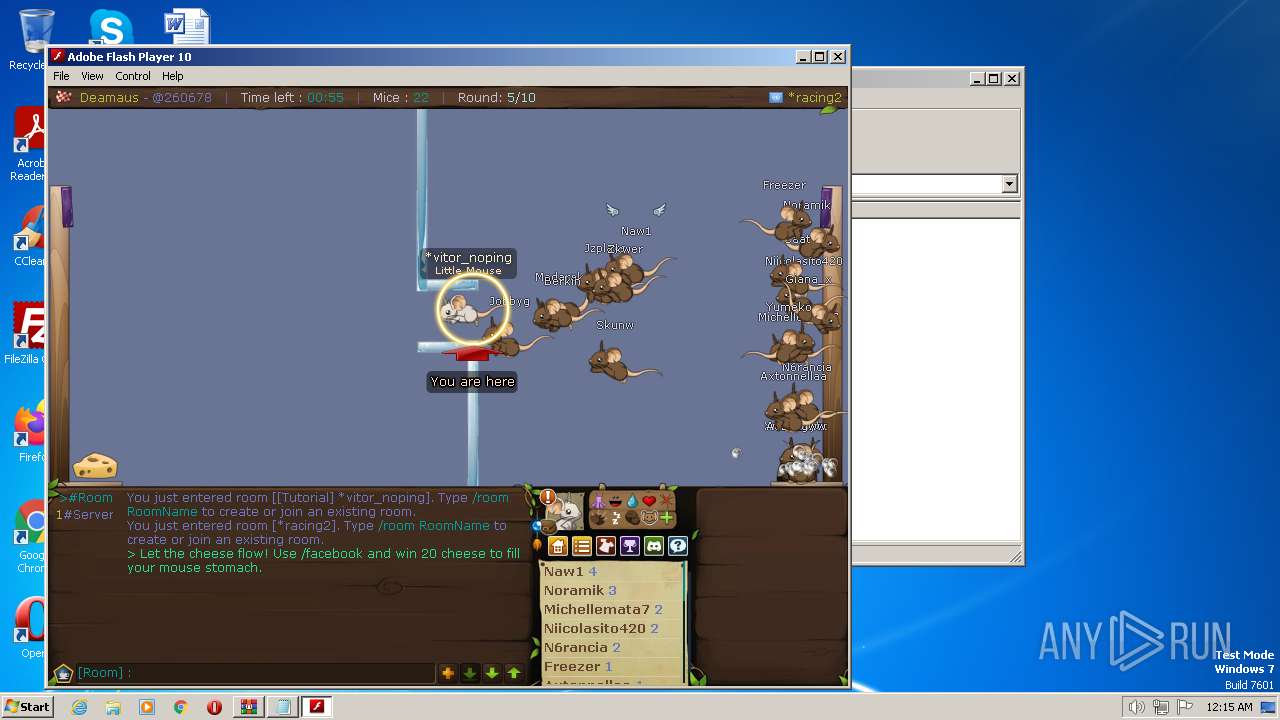This screenshot has width=1280, height=720.
Task: Click Freezer in the scoreboard
Action: 572,666
